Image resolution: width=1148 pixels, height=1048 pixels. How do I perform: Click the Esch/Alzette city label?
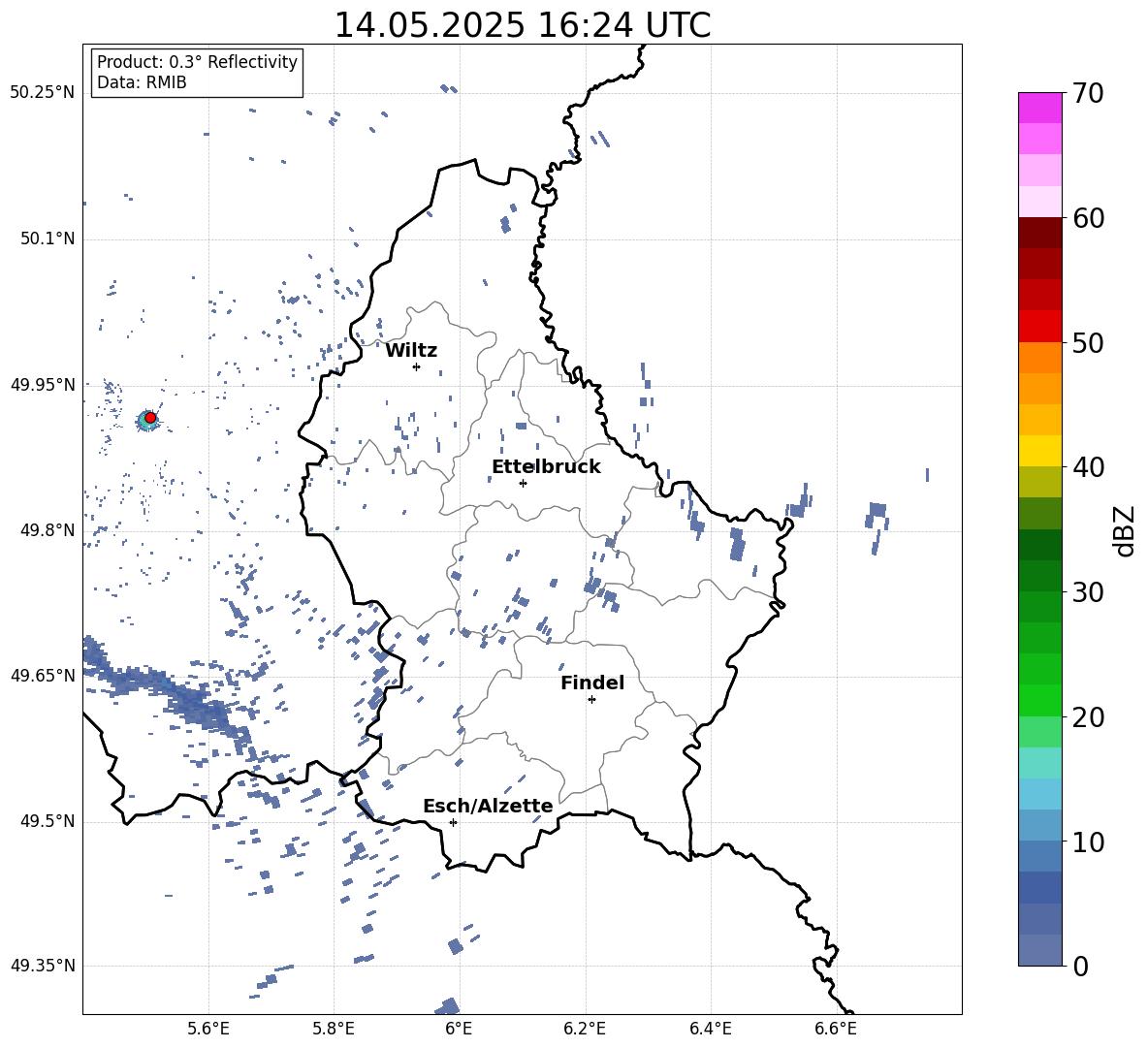pyautogui.click(x=489, y=807)
